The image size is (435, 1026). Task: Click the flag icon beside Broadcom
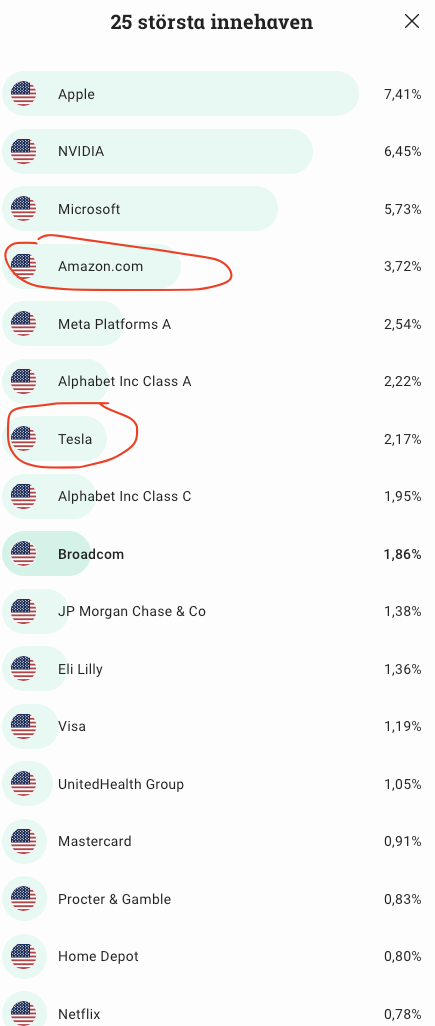pyautogui.click(x=24, y=554)
